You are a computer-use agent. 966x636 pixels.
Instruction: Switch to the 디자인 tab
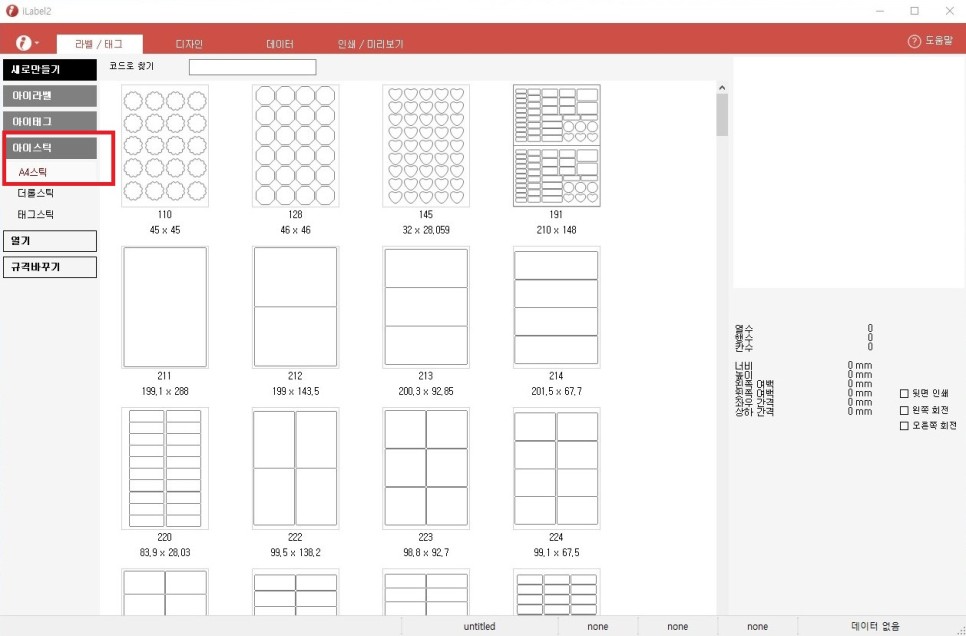(x=189, y=44)
